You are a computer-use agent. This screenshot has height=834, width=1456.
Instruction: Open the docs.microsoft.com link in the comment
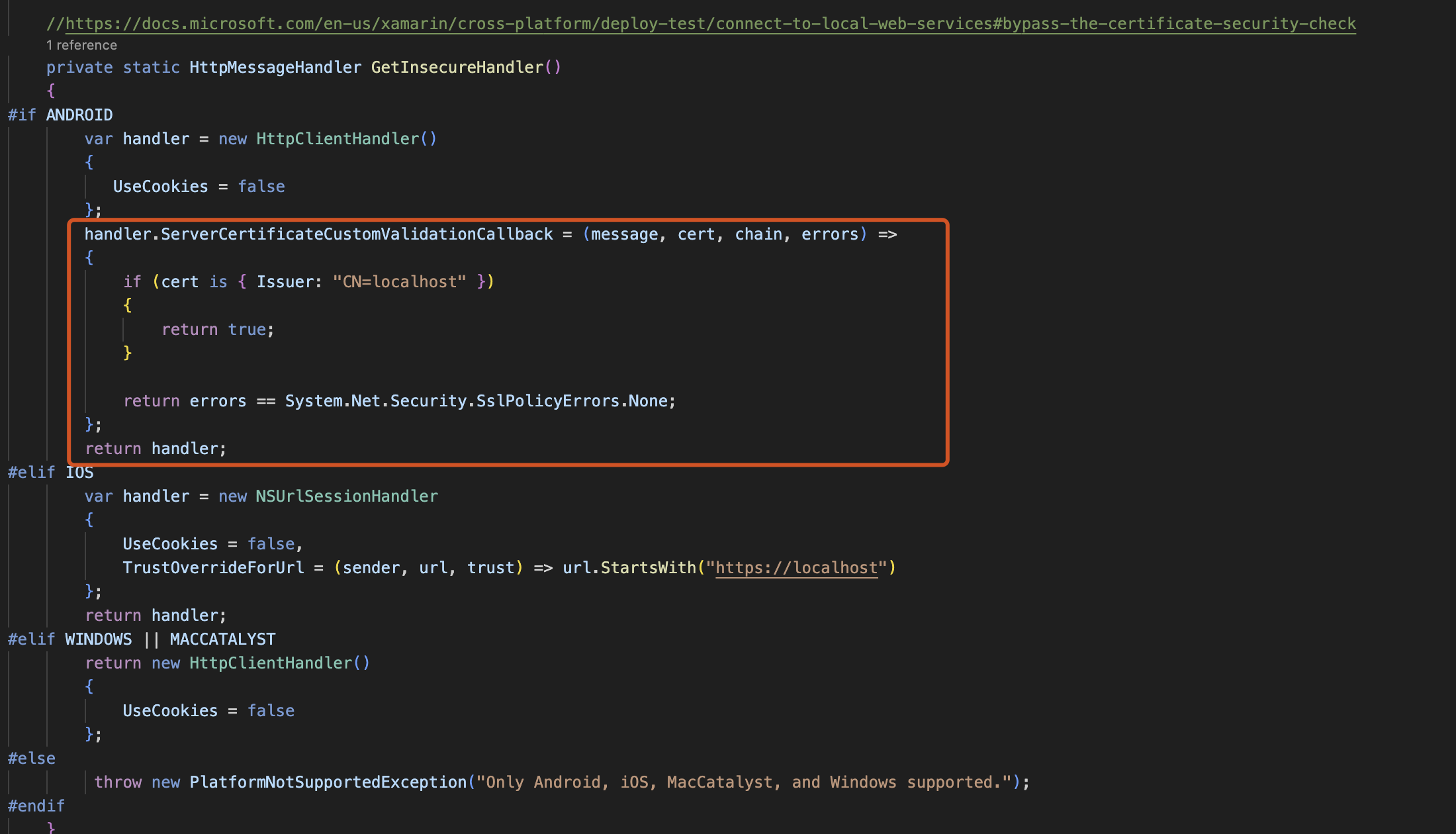709,24
